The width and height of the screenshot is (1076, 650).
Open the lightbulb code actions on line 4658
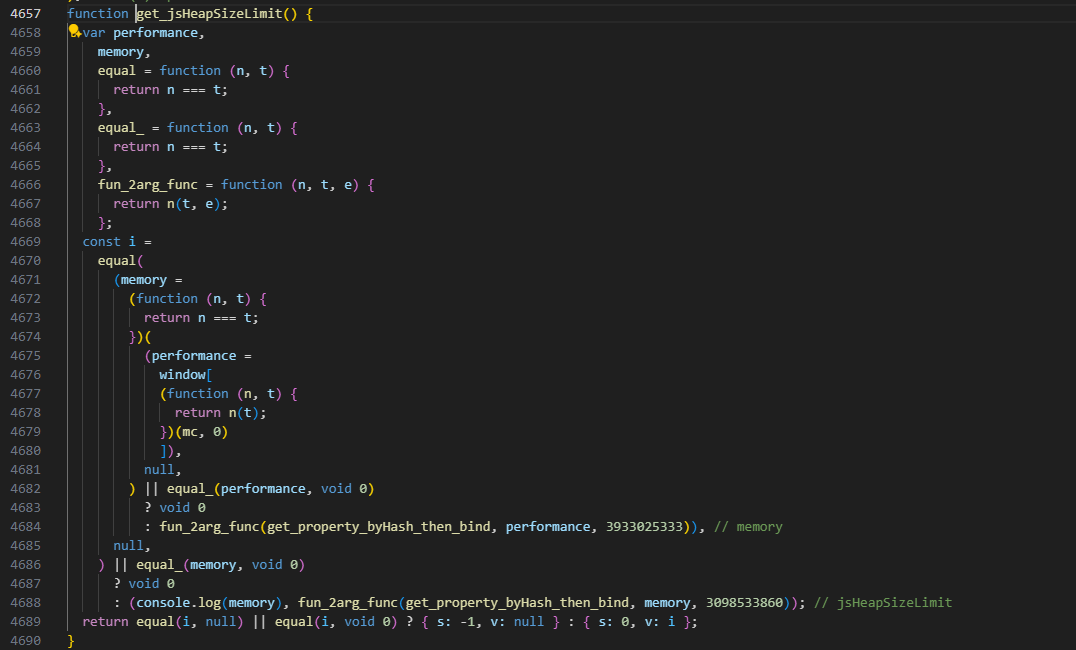pyautogui.click(x=75, y=31)
